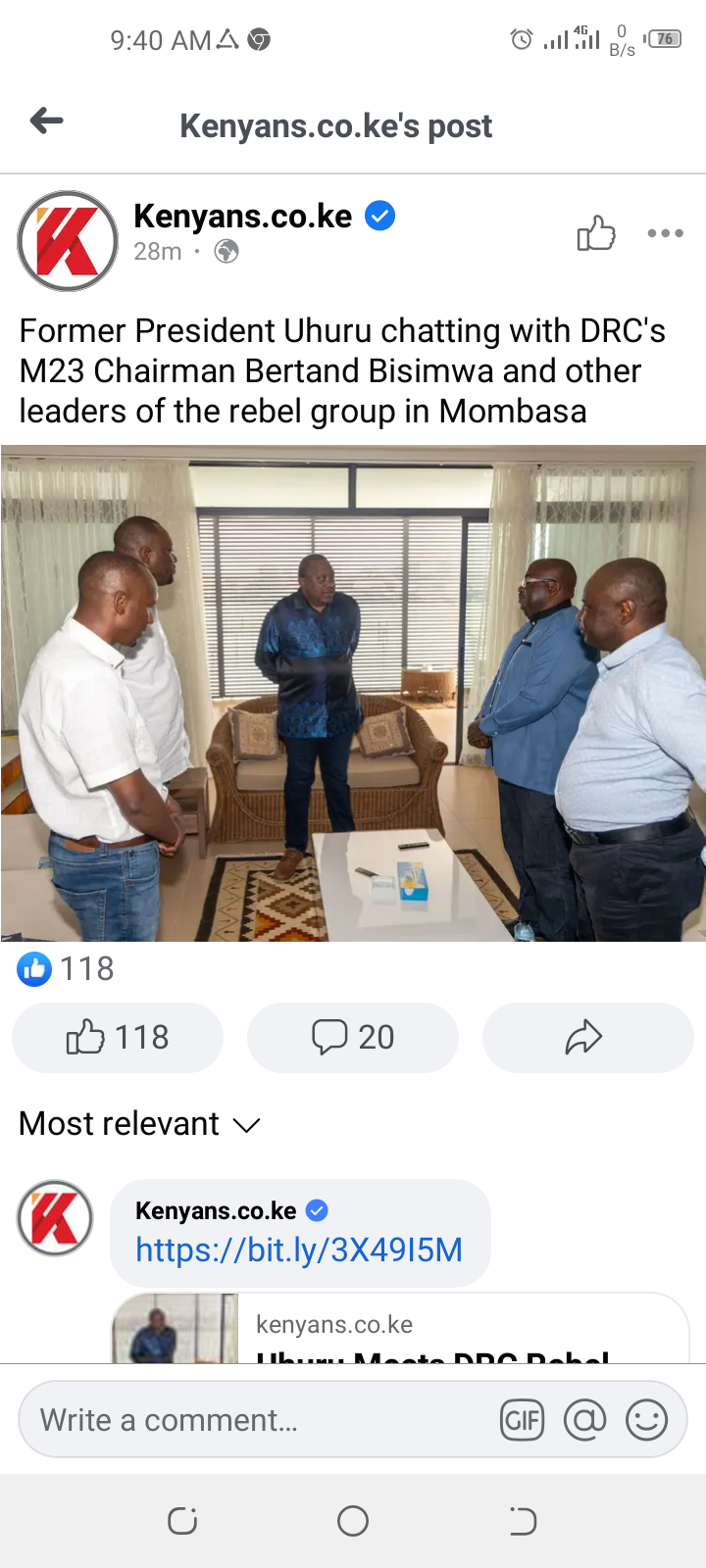Tap the commenter Kenyans.co.ke avatar
The width and height of the screenshot is (706, 1568).
(55, 1218)
